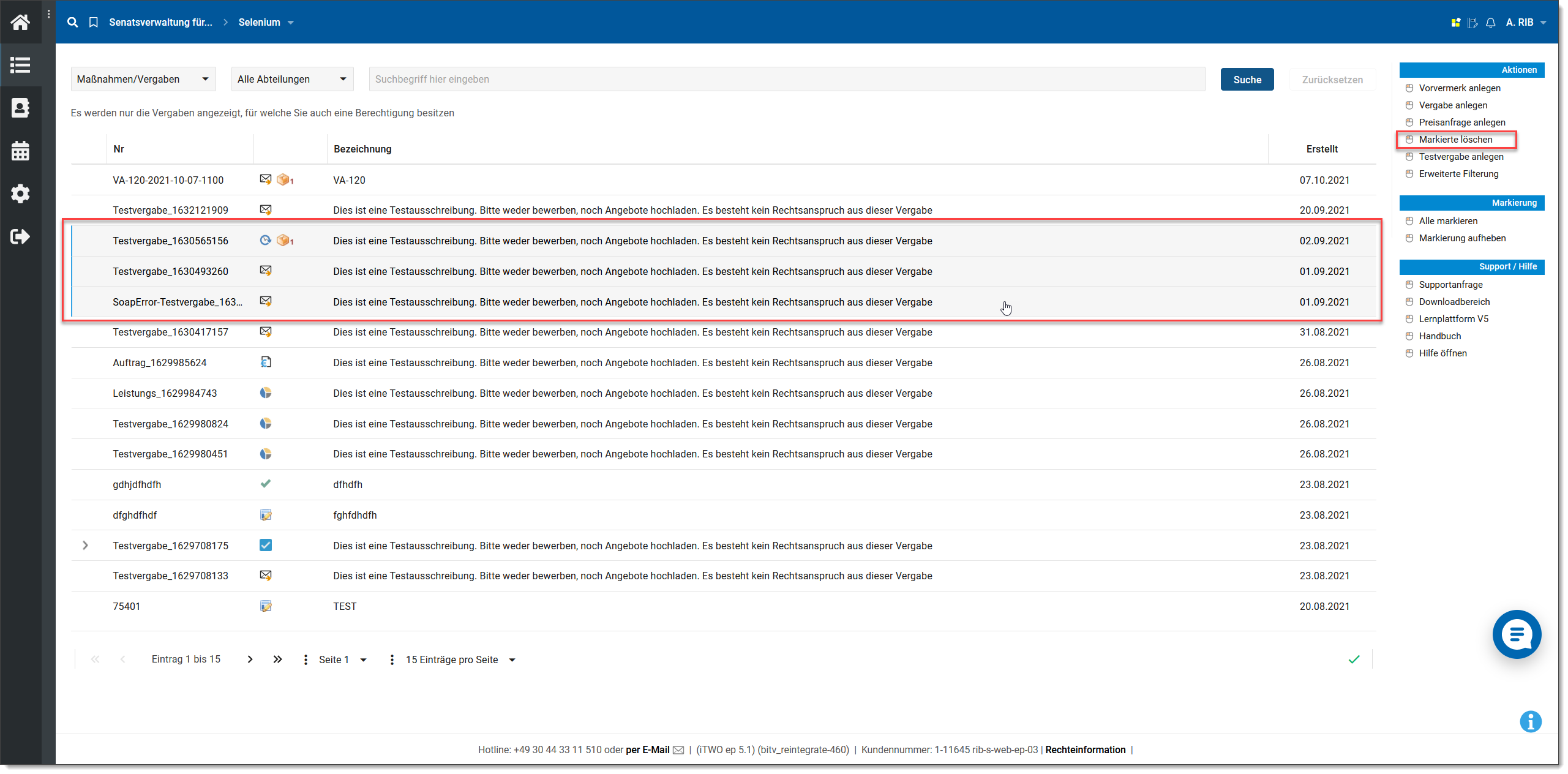Open the Home icon in sidebar
The width and height of the screenshot is (1568, 774).
[20, 22]
